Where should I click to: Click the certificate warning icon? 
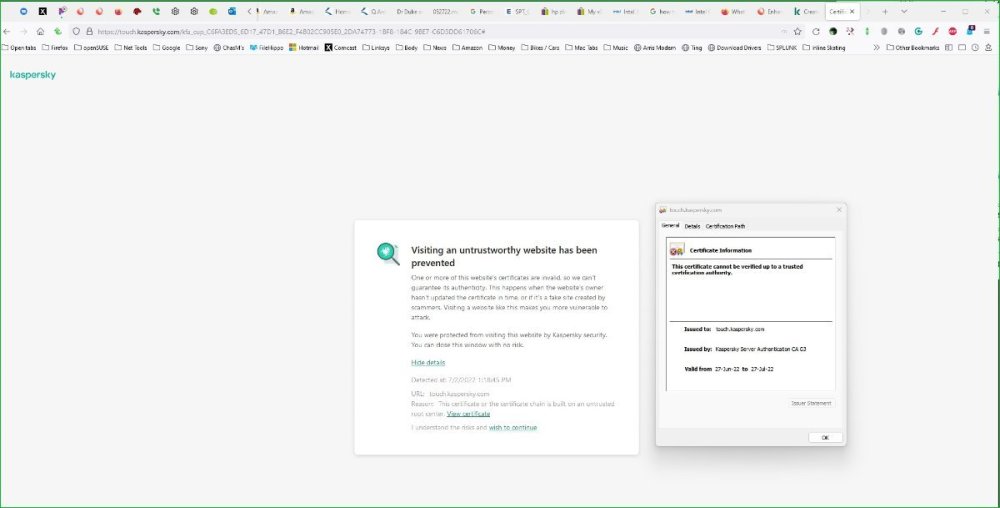(677, 250)
